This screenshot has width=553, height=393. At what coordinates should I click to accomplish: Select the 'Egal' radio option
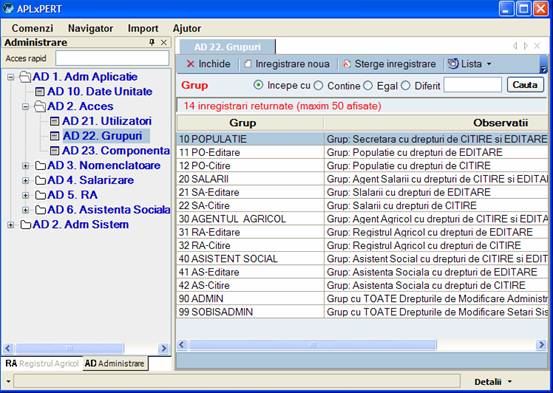pyautogui.click(x=368, y=85)
